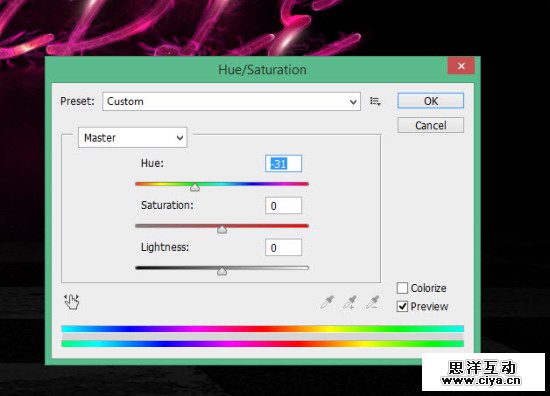This screenshot has width=550, height=396.
Task: Close the Hue/Saturation dialog
Action: [461, 66]
